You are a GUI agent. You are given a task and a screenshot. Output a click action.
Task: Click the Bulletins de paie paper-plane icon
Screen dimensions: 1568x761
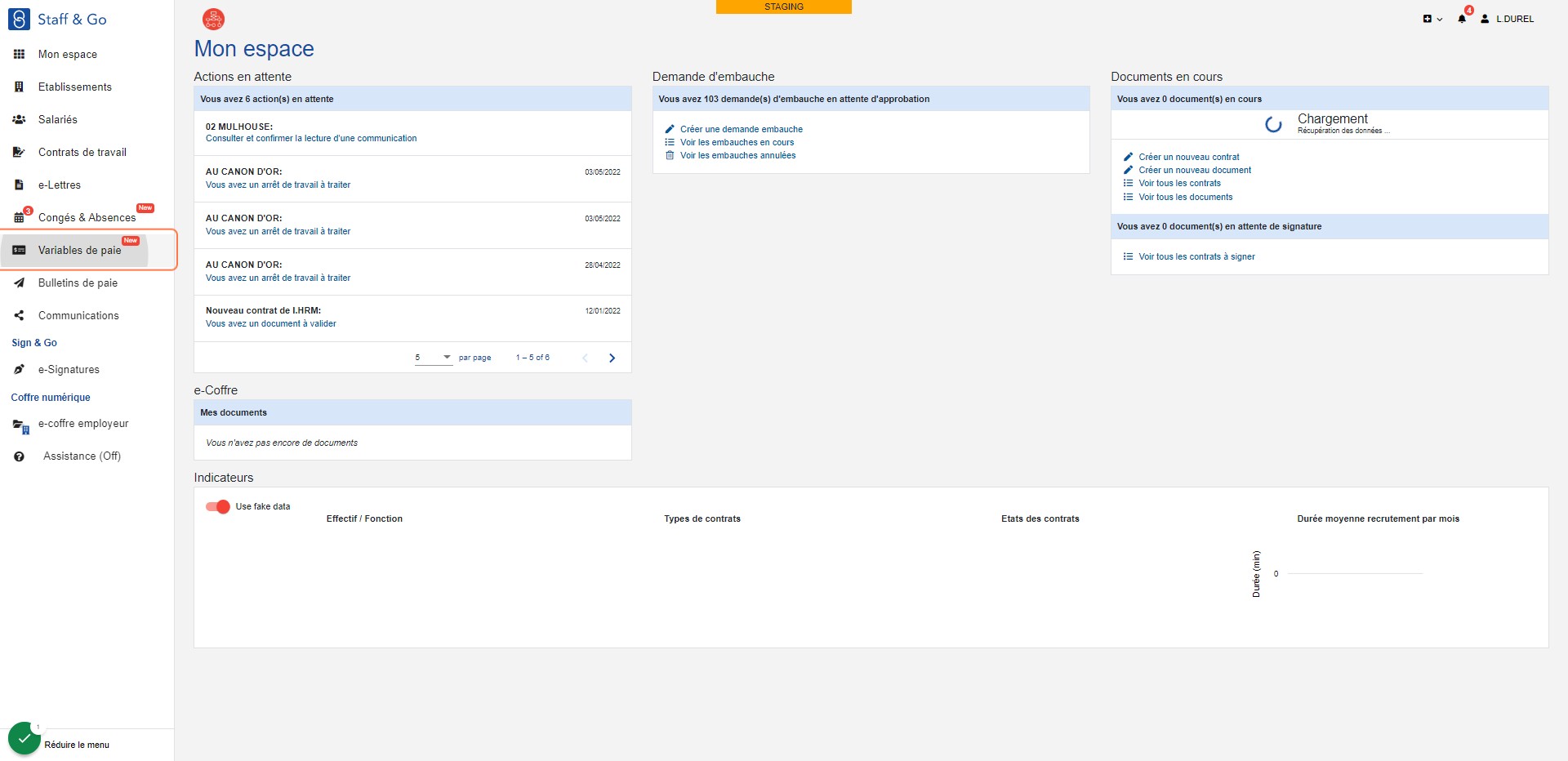coord(19,283)
